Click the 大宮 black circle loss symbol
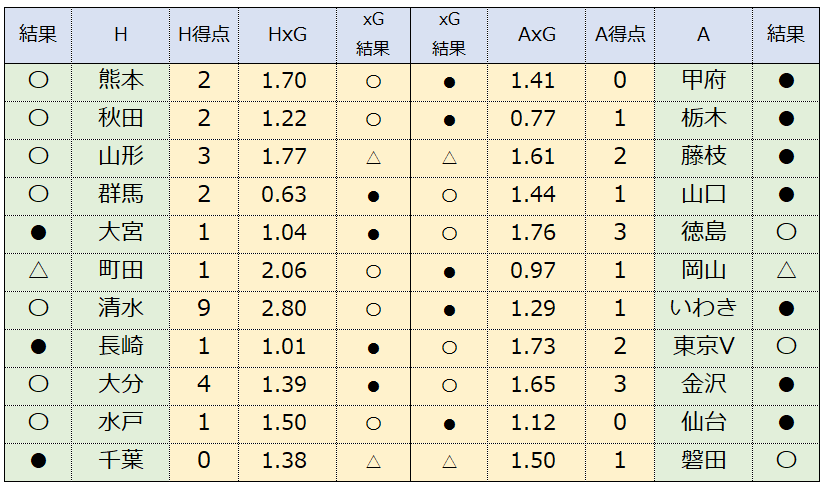The height and width of the screenshot is (486, 829). click(x=38, y=232)
